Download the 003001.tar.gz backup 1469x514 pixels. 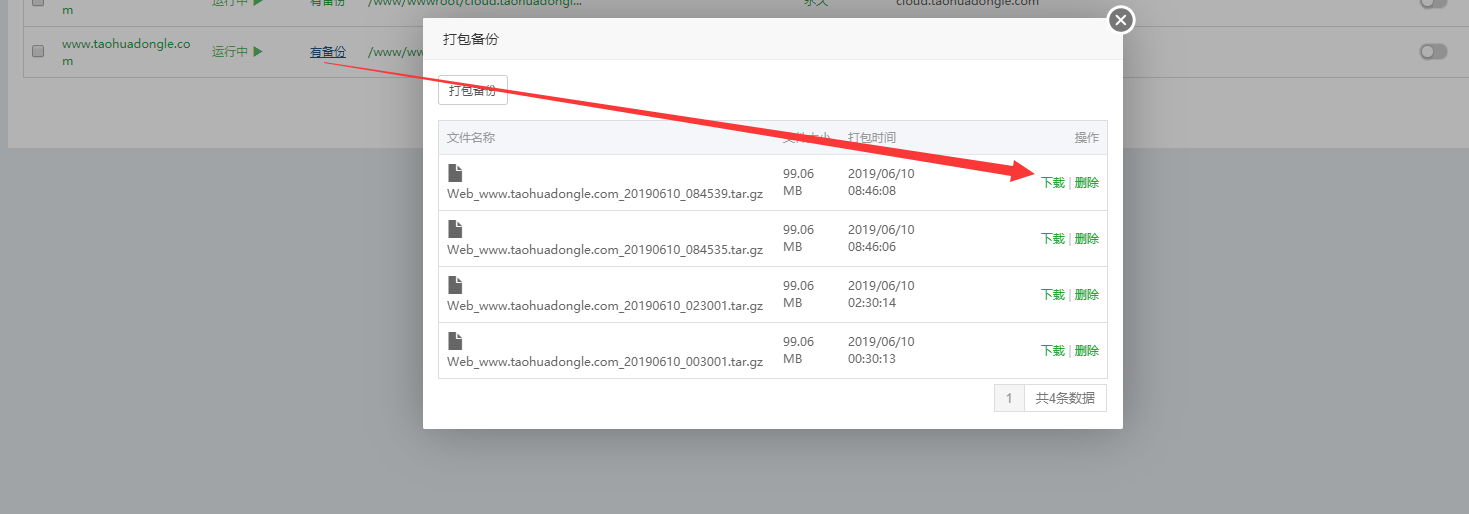pos(1053,351)
